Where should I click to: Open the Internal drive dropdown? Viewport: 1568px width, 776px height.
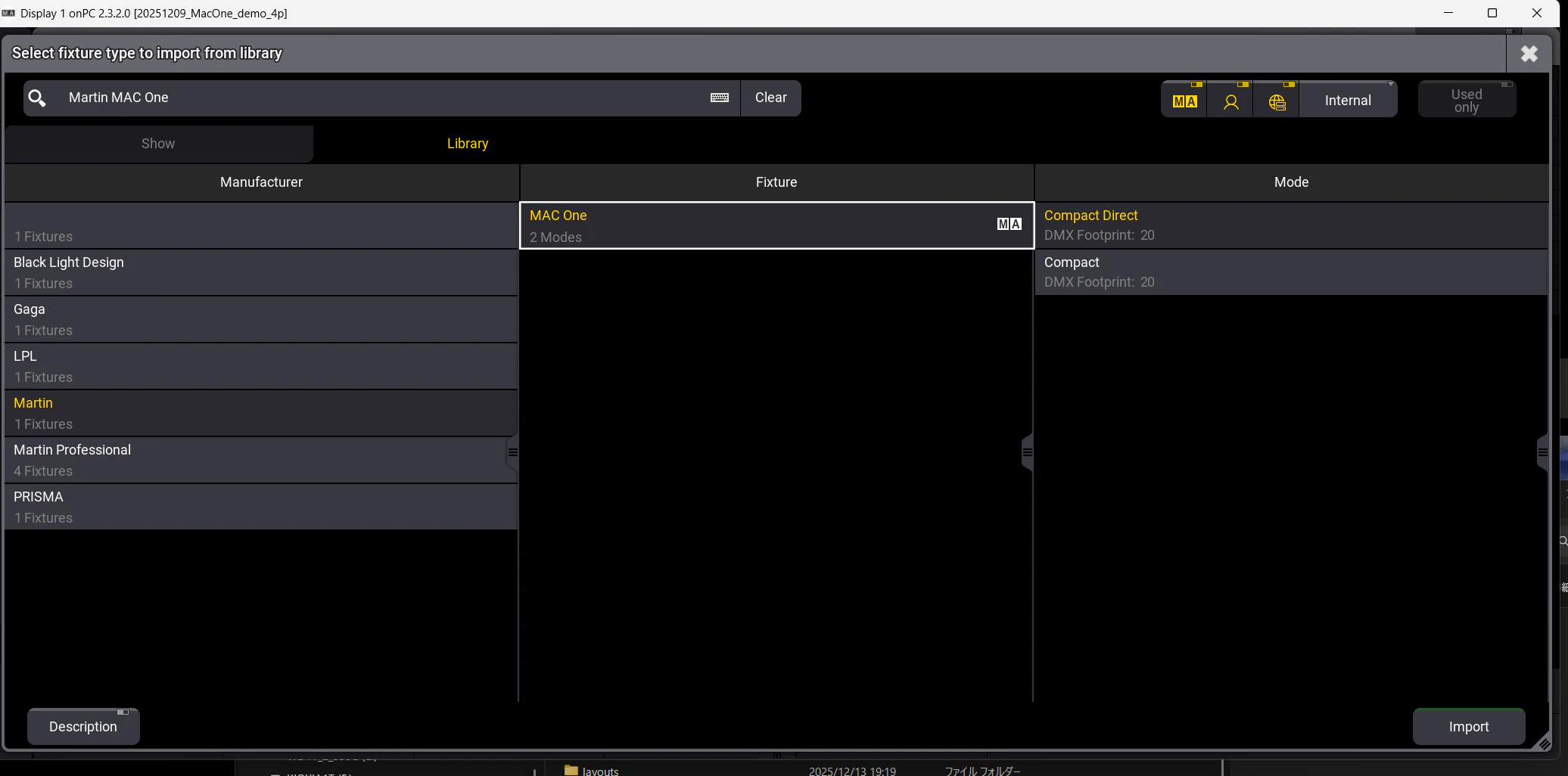click(x=1348, y=100)
